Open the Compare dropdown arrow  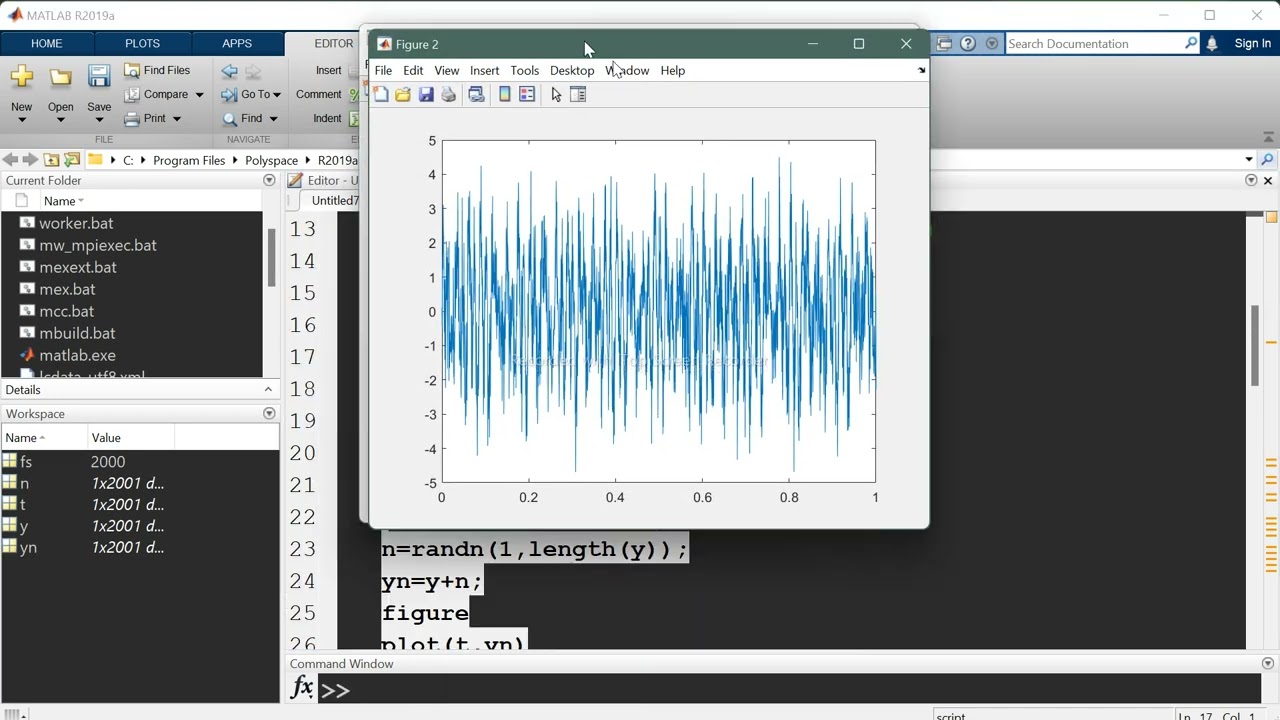click(x=199, y=95)
